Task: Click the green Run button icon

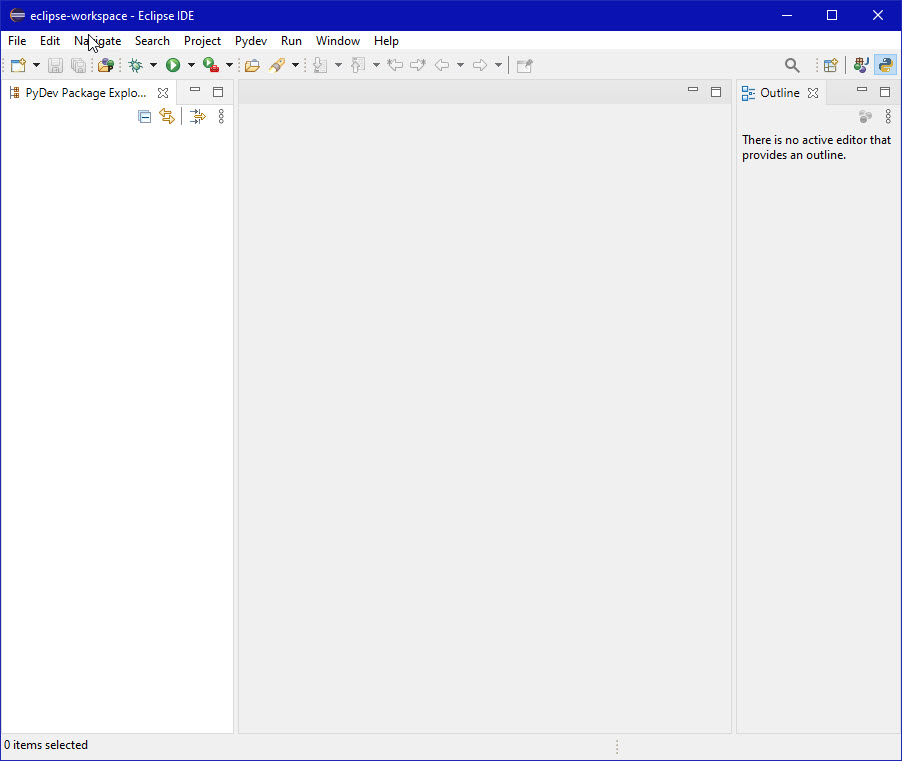Action: pos(173,65)
